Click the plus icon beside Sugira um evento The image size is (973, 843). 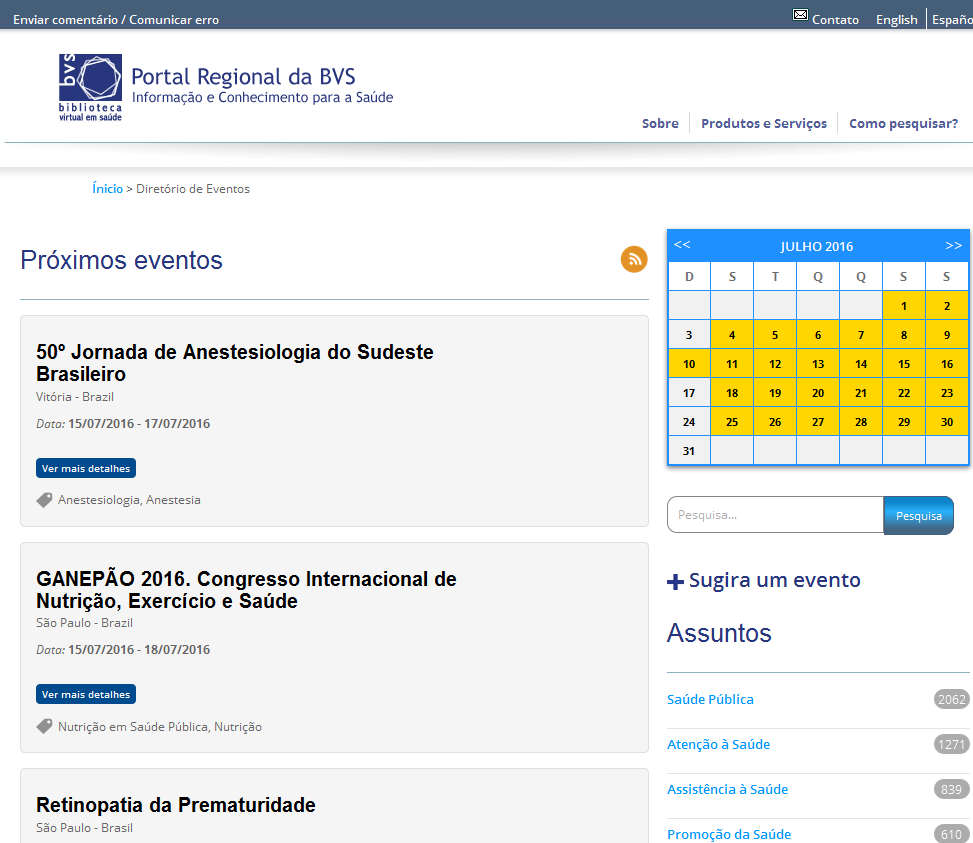click(x=675, y=581)
